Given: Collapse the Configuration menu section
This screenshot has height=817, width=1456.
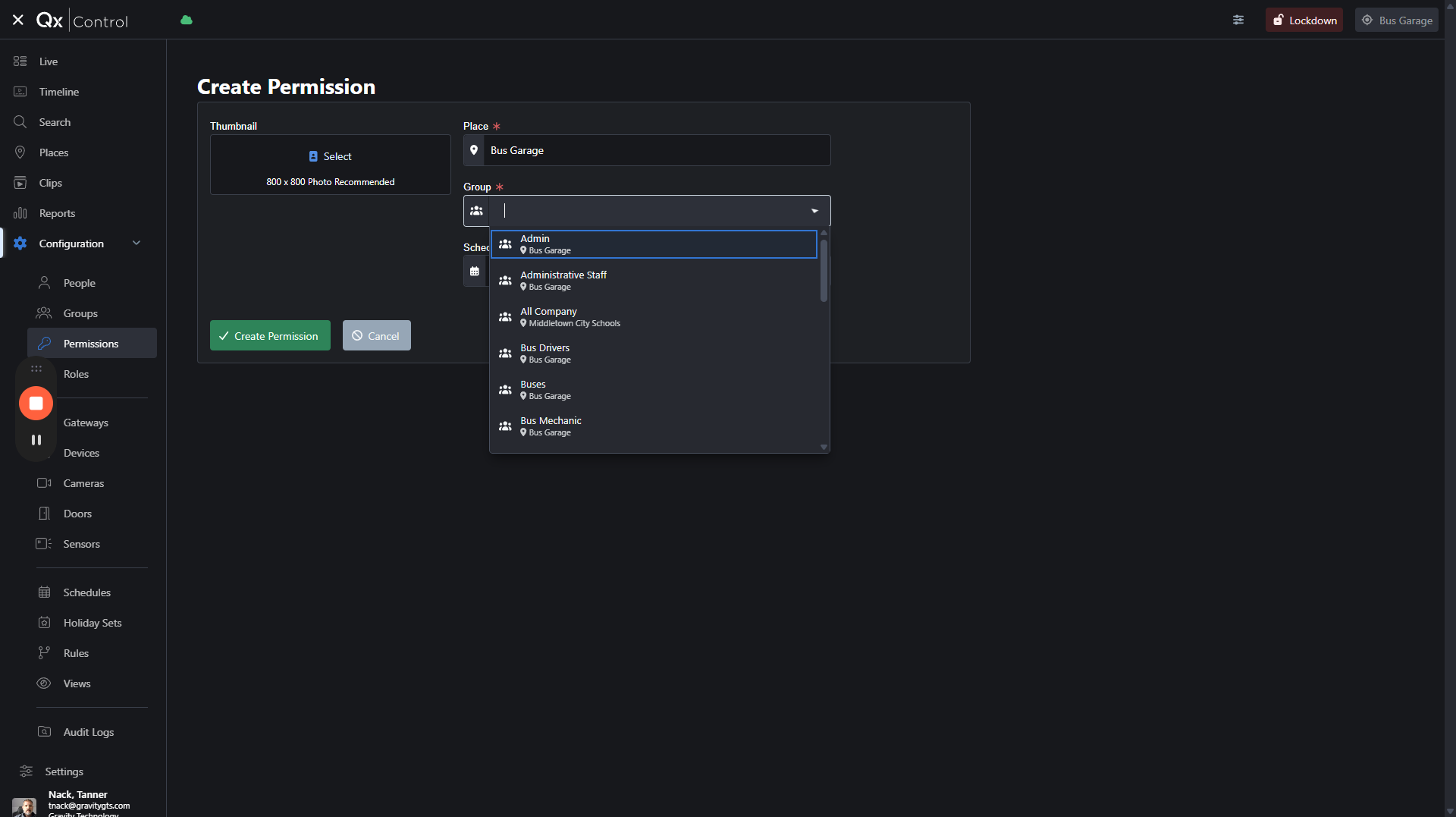Looking at the screenshot, I should click(136, 244).
